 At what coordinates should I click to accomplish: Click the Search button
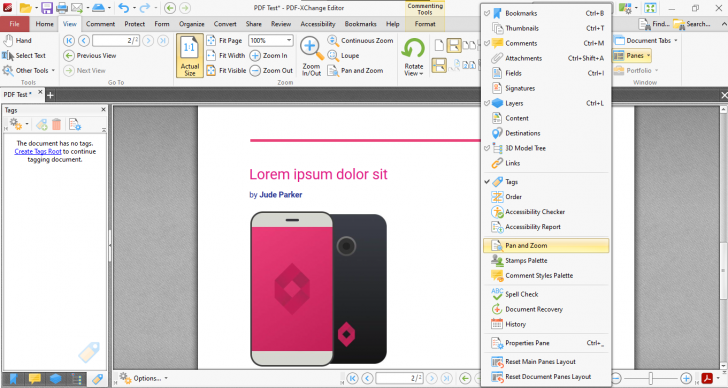pyautogui.click(x=692, y=24)
